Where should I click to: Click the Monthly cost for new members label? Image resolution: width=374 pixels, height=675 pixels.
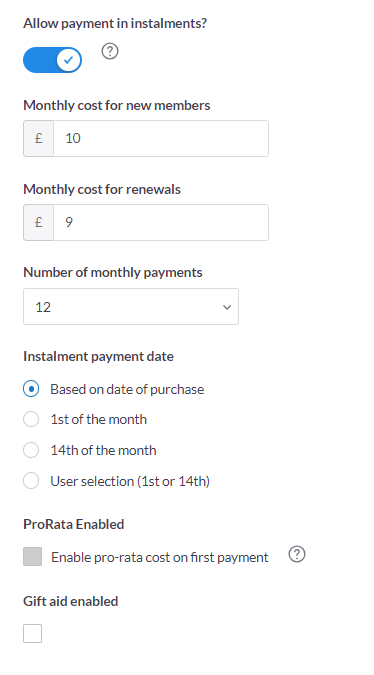click(117, 105)
